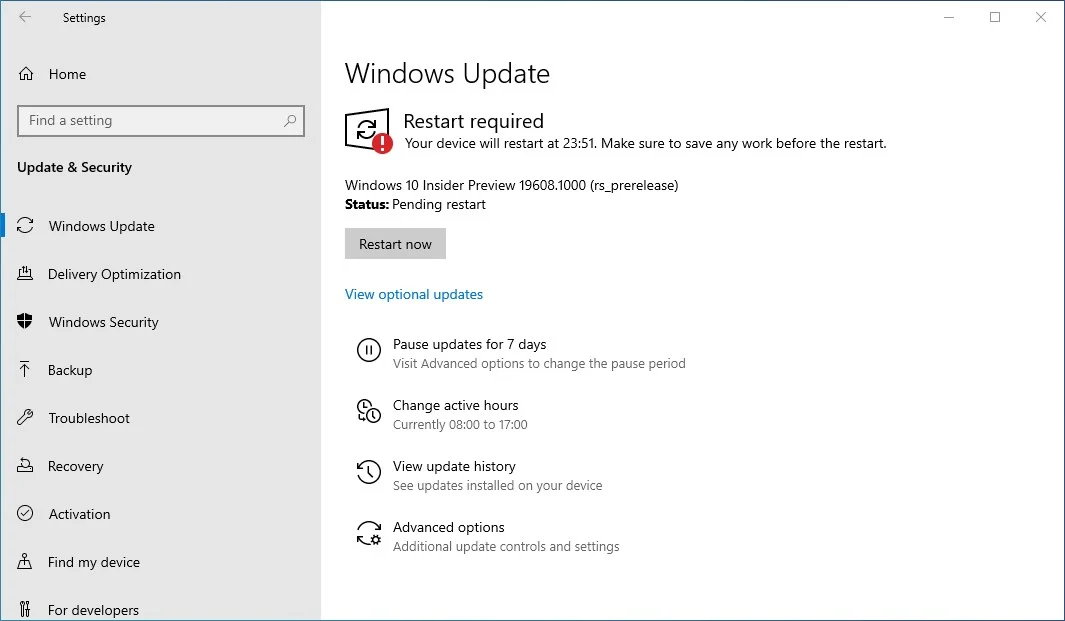Click the Activation checkmark icon
1065x621 pixels.
point(25,514)
